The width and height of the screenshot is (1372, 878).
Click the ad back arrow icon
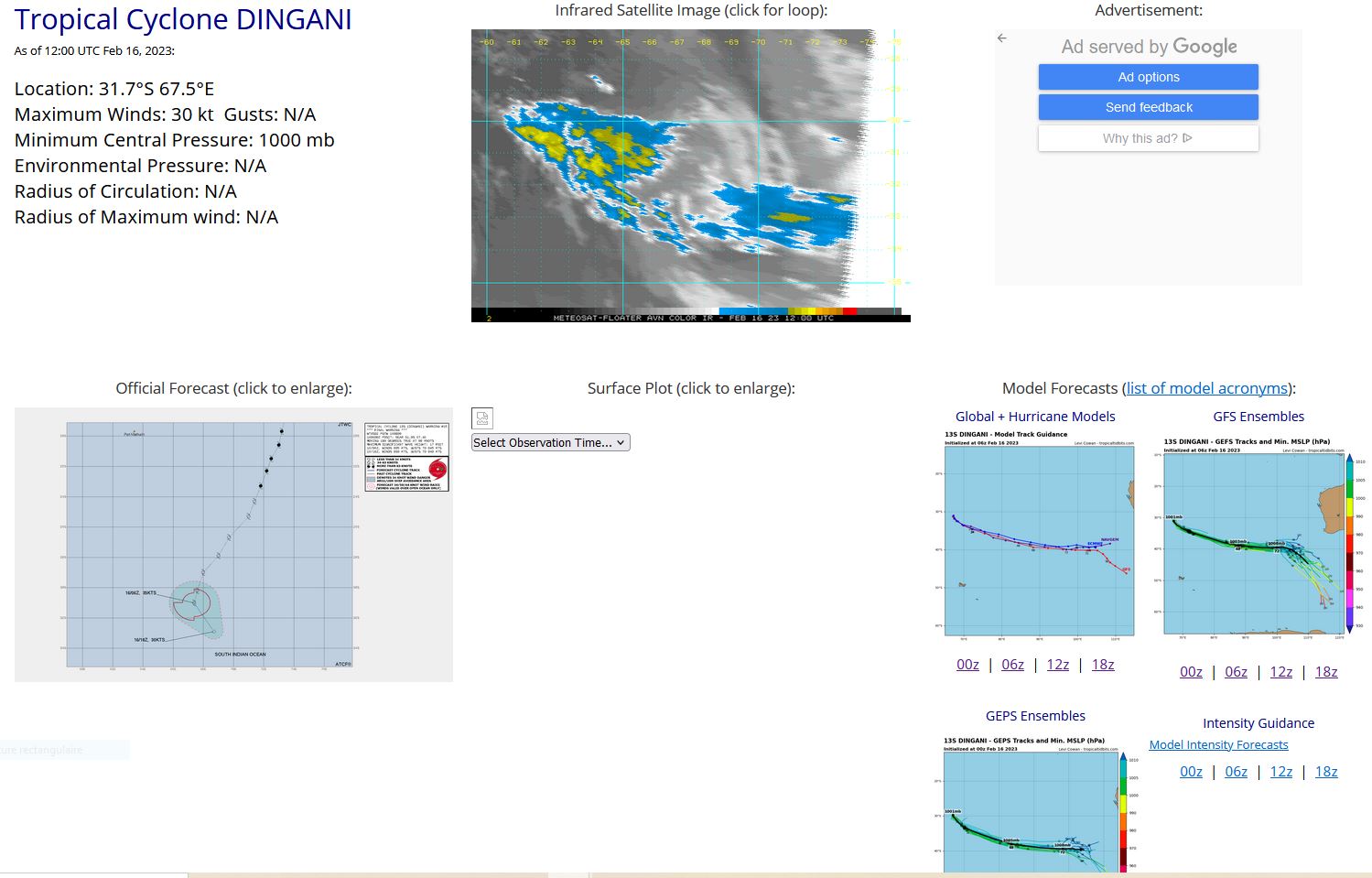tap(1002, 38)
